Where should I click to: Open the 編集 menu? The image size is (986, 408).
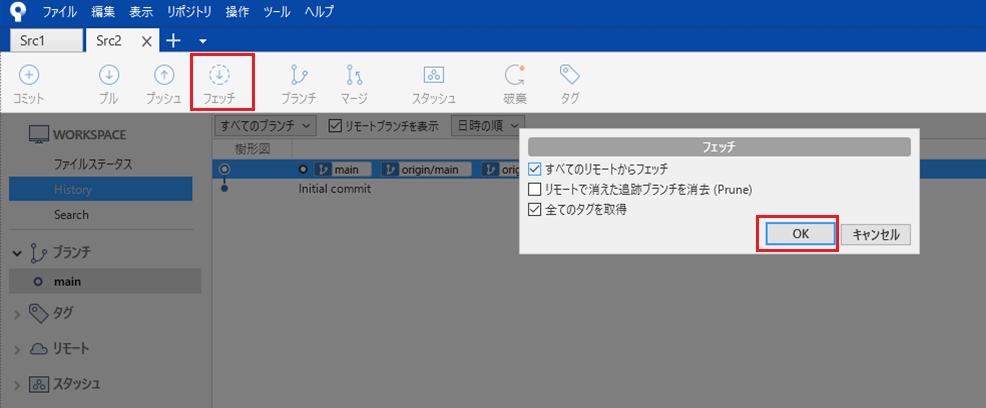(102, 12)
